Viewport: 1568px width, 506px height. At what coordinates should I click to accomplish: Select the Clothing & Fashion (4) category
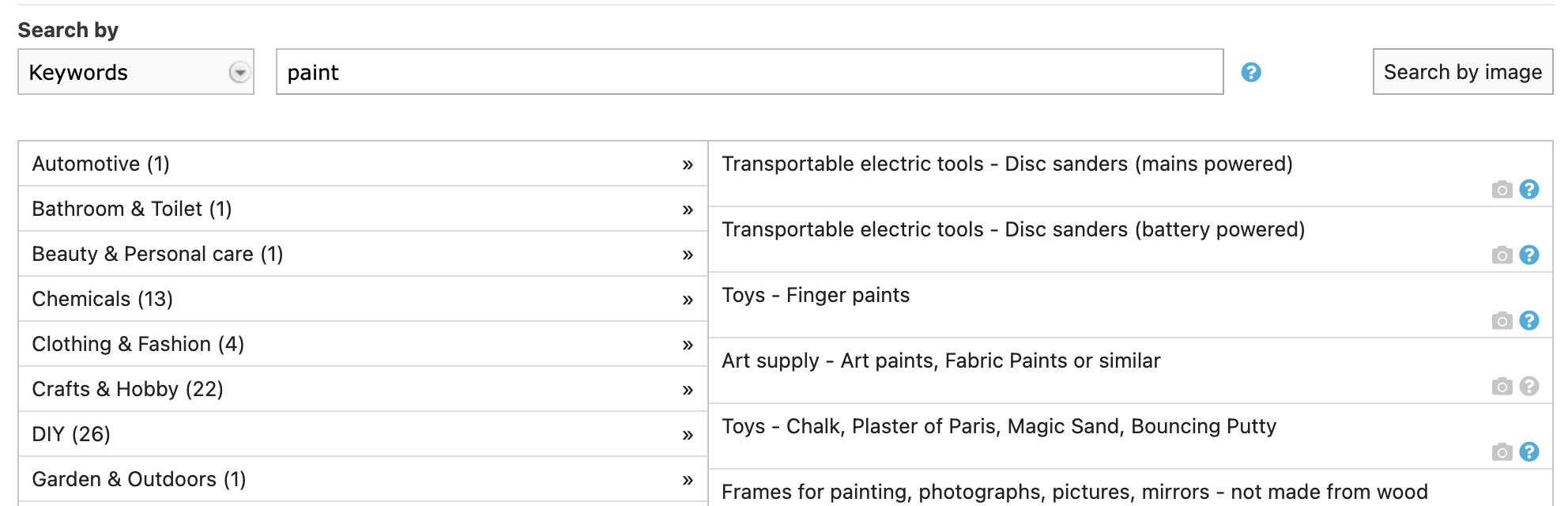(138, 344)
